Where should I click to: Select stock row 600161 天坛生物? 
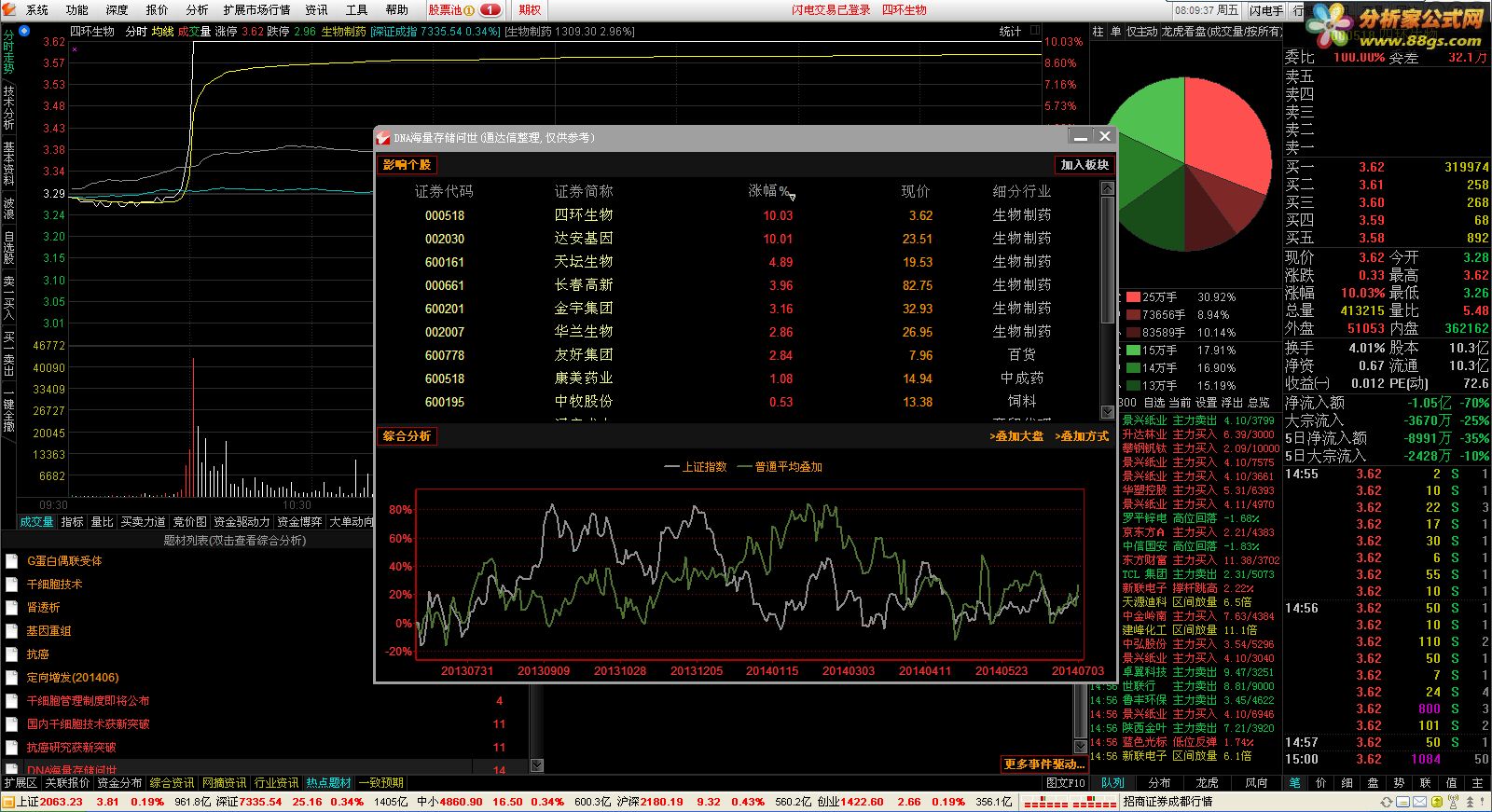(738, 262)
